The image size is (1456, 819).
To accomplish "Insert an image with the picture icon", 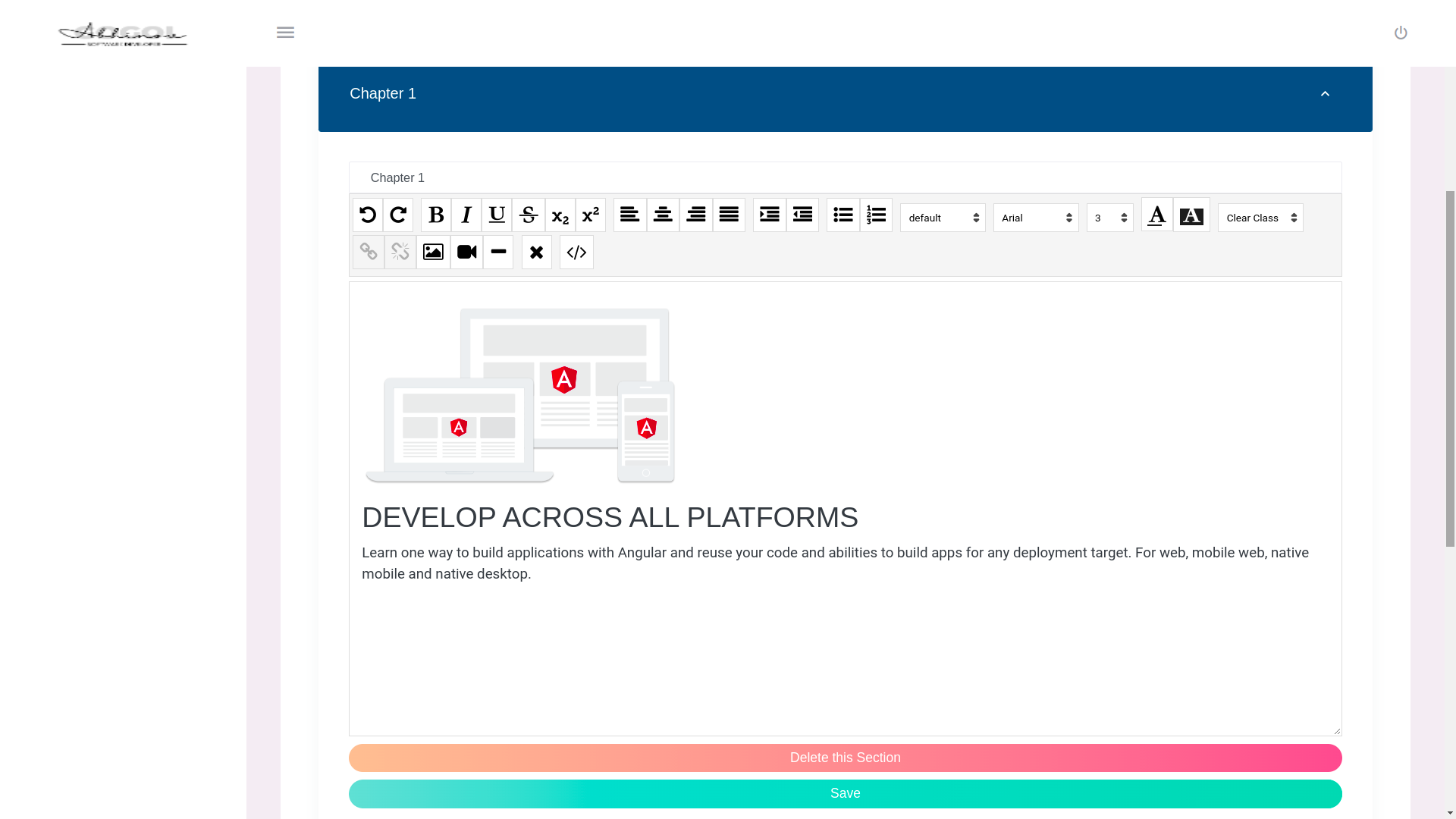I will pos(433,252).
